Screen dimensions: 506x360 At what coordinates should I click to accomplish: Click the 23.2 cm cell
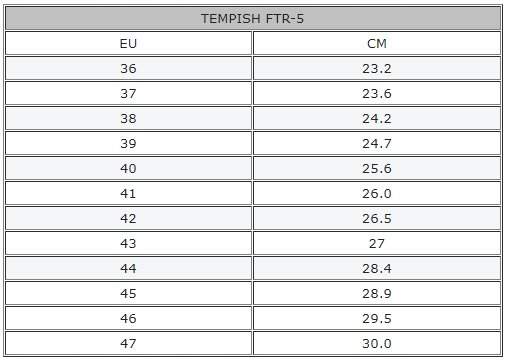pos(377,68)
